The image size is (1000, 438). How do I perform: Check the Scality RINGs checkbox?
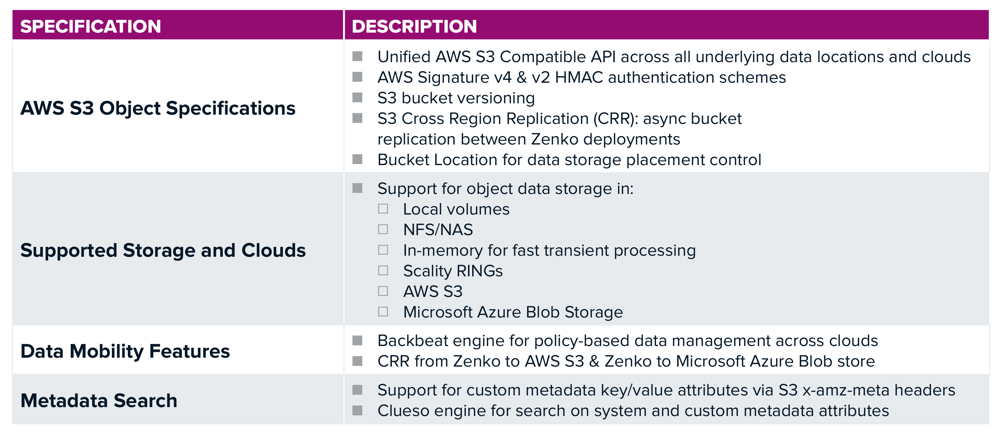pos(383,270)
